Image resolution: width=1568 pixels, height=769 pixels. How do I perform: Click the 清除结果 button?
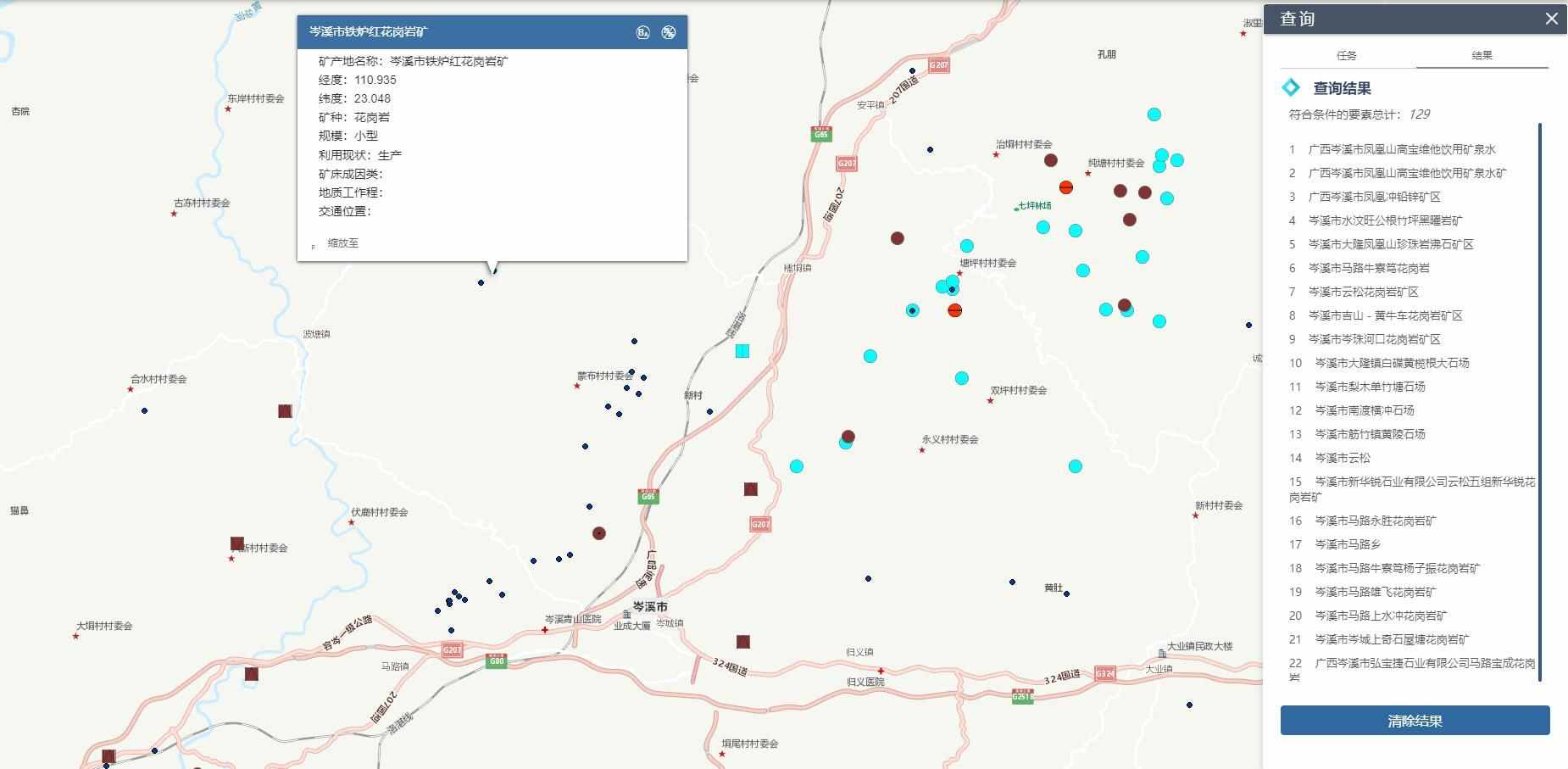tap(1415, 721)
